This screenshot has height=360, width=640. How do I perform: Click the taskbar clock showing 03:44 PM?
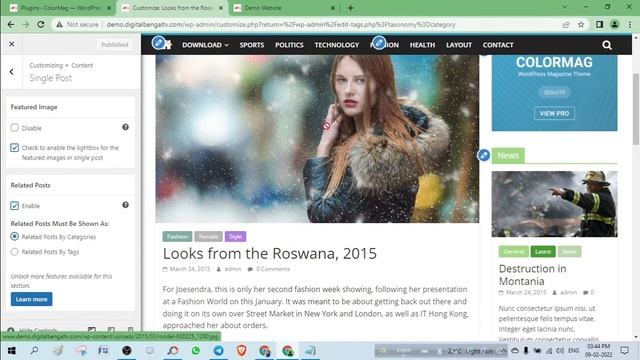click(x=598, y=351)
